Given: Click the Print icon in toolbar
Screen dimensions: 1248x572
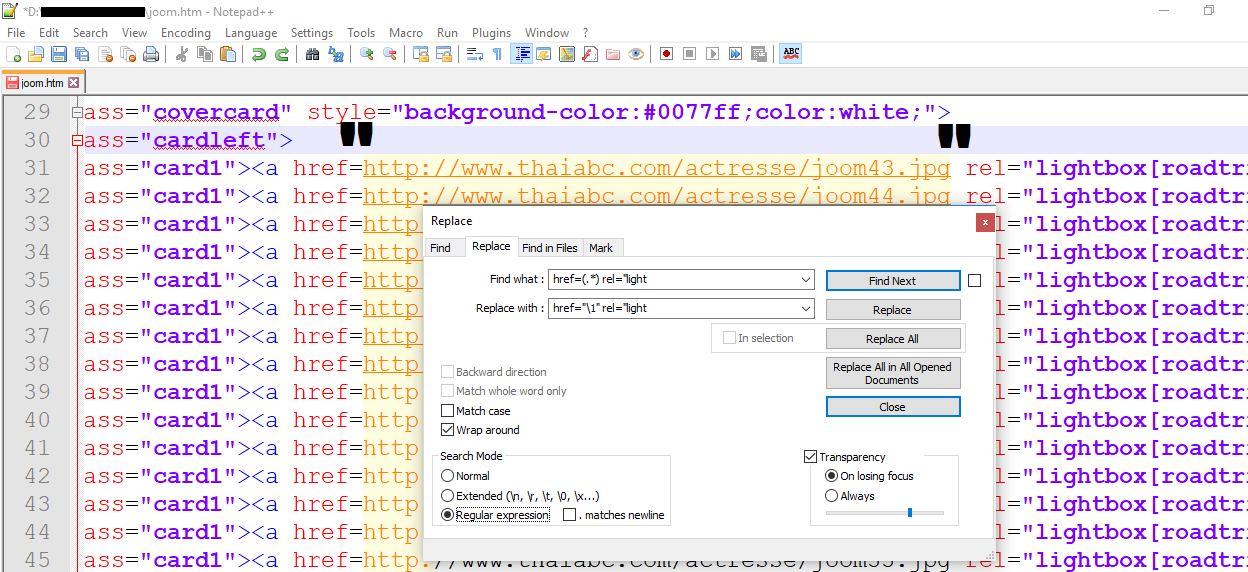Looking at the screenshot, I should click(151, 54).
